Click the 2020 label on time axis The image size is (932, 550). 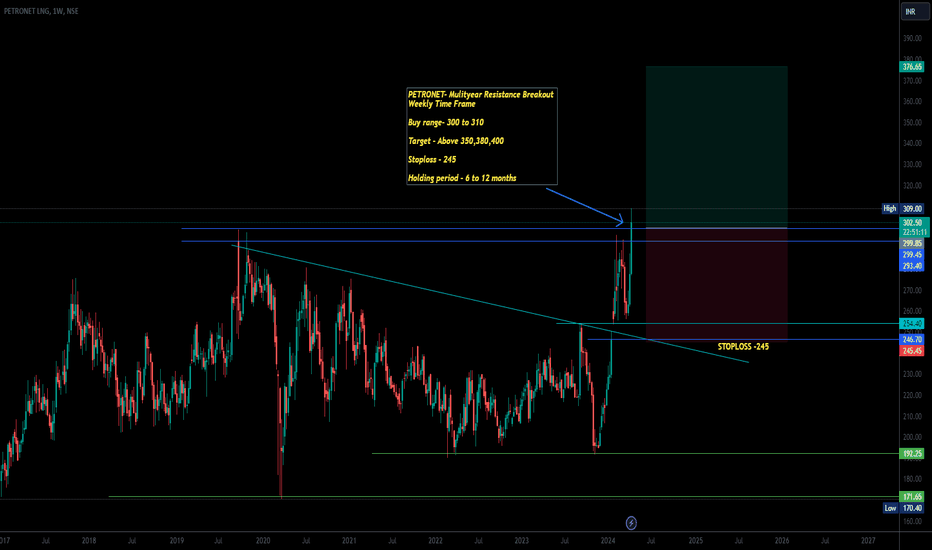tap(263, 540)
